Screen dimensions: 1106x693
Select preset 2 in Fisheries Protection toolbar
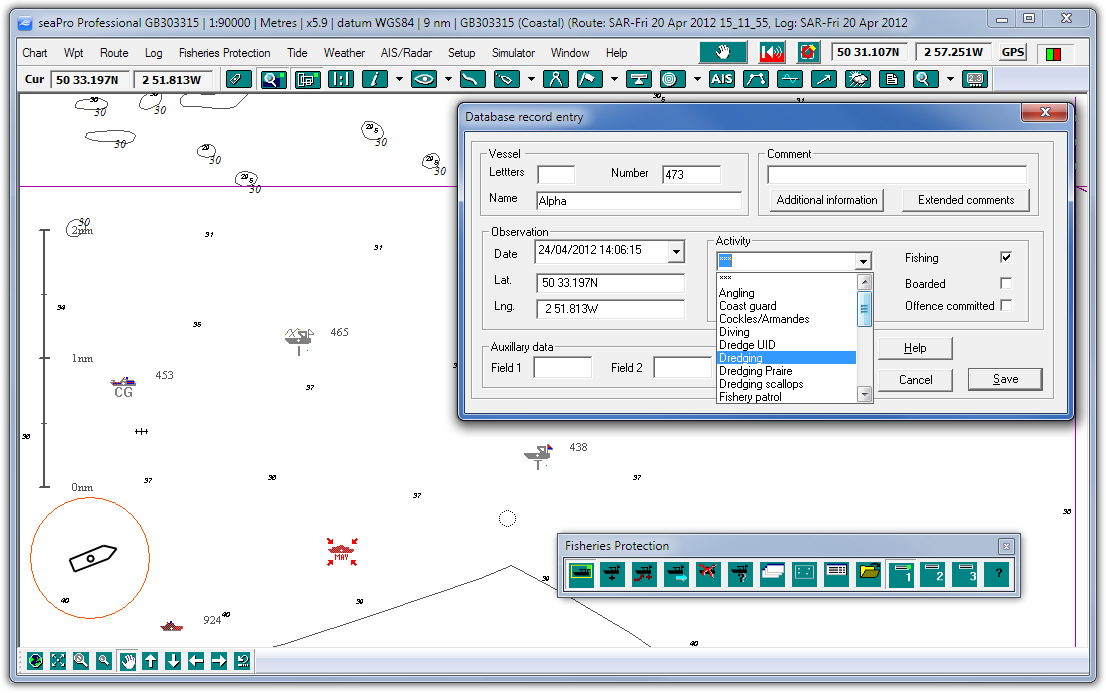pos(933,574)
